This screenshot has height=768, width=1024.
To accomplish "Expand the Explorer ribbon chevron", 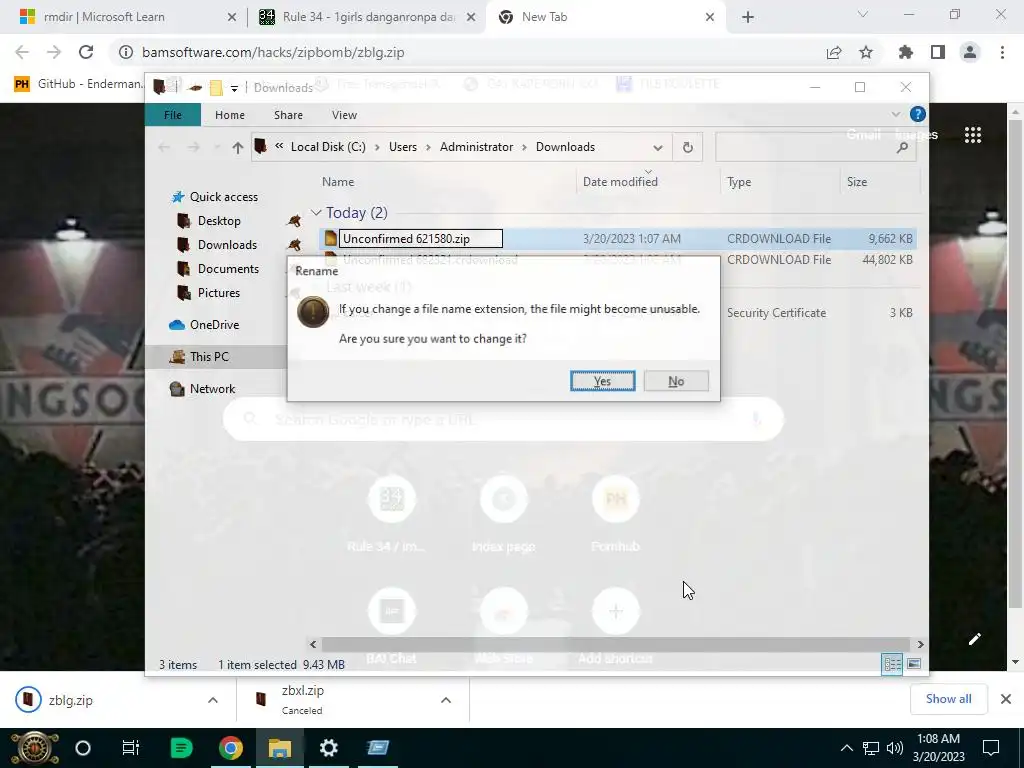I will coord(895,114).
